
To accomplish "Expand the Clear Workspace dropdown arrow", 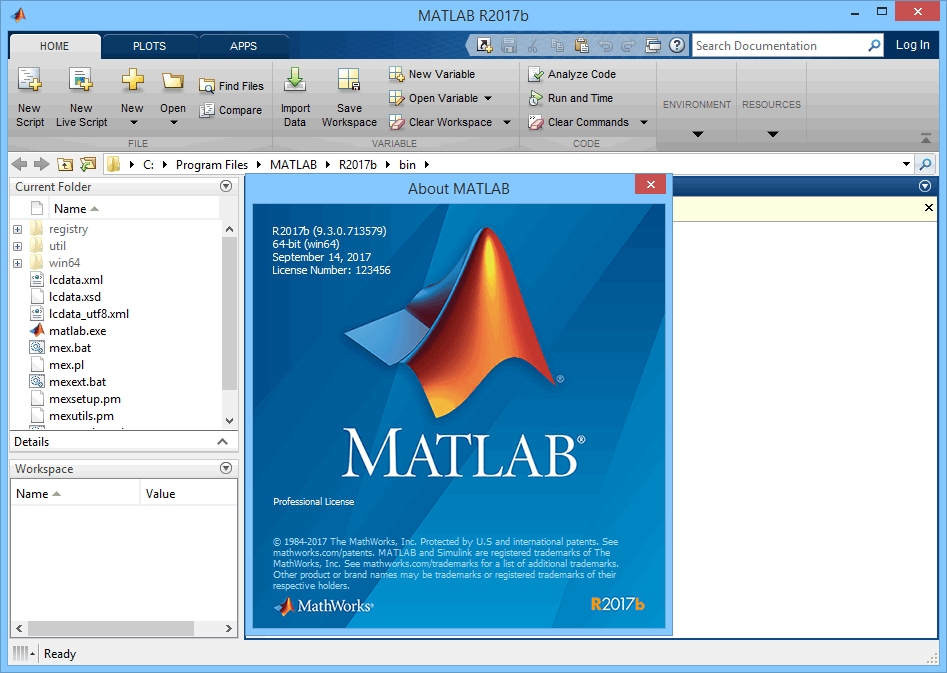I will [x=507, y=122].
